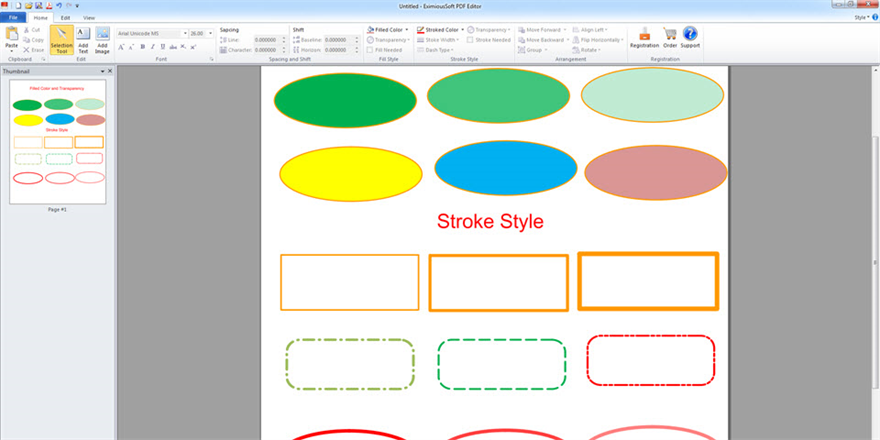Expand the Stroked Color dropdown

[461, 30]
